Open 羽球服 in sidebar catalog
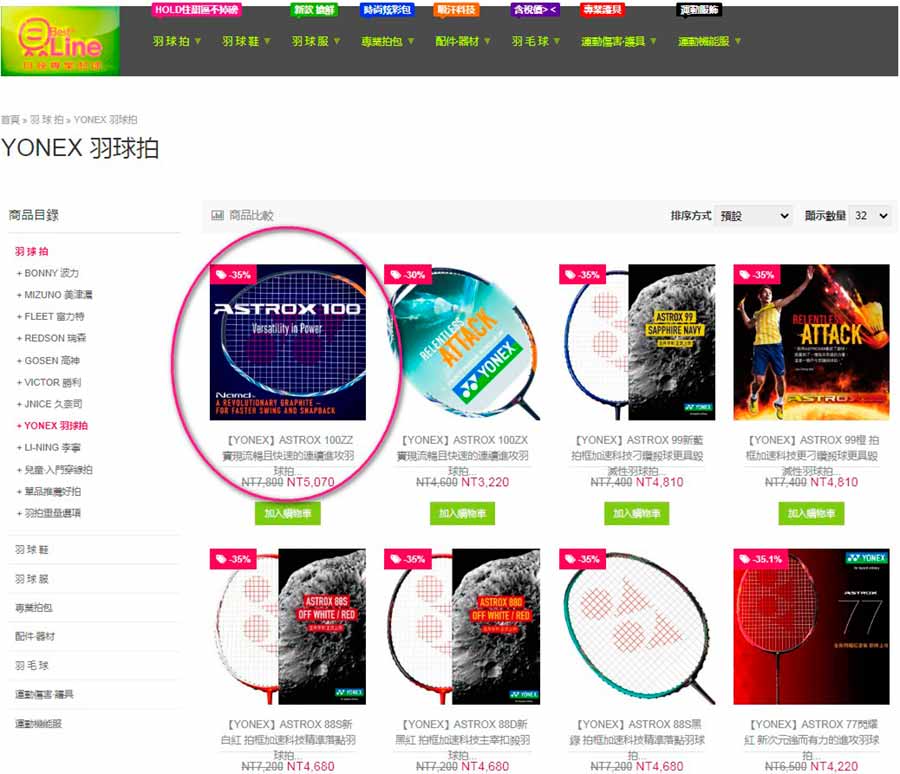 [32, 579]
